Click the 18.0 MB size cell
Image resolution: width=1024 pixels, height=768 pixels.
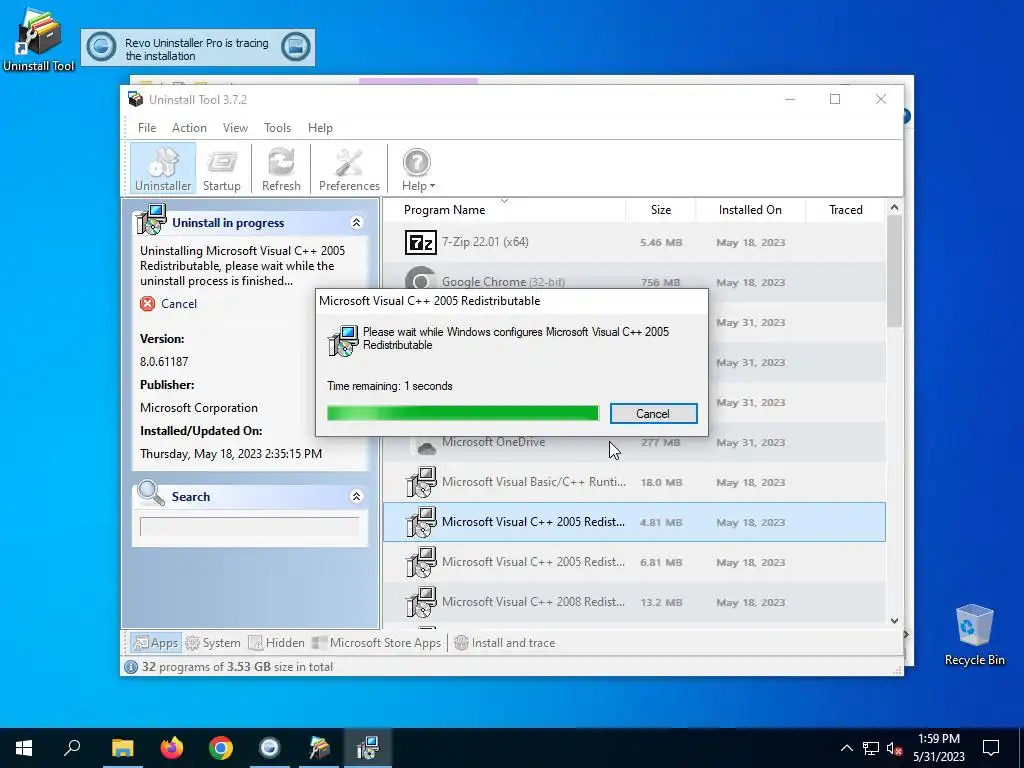[x=661, y=483]
